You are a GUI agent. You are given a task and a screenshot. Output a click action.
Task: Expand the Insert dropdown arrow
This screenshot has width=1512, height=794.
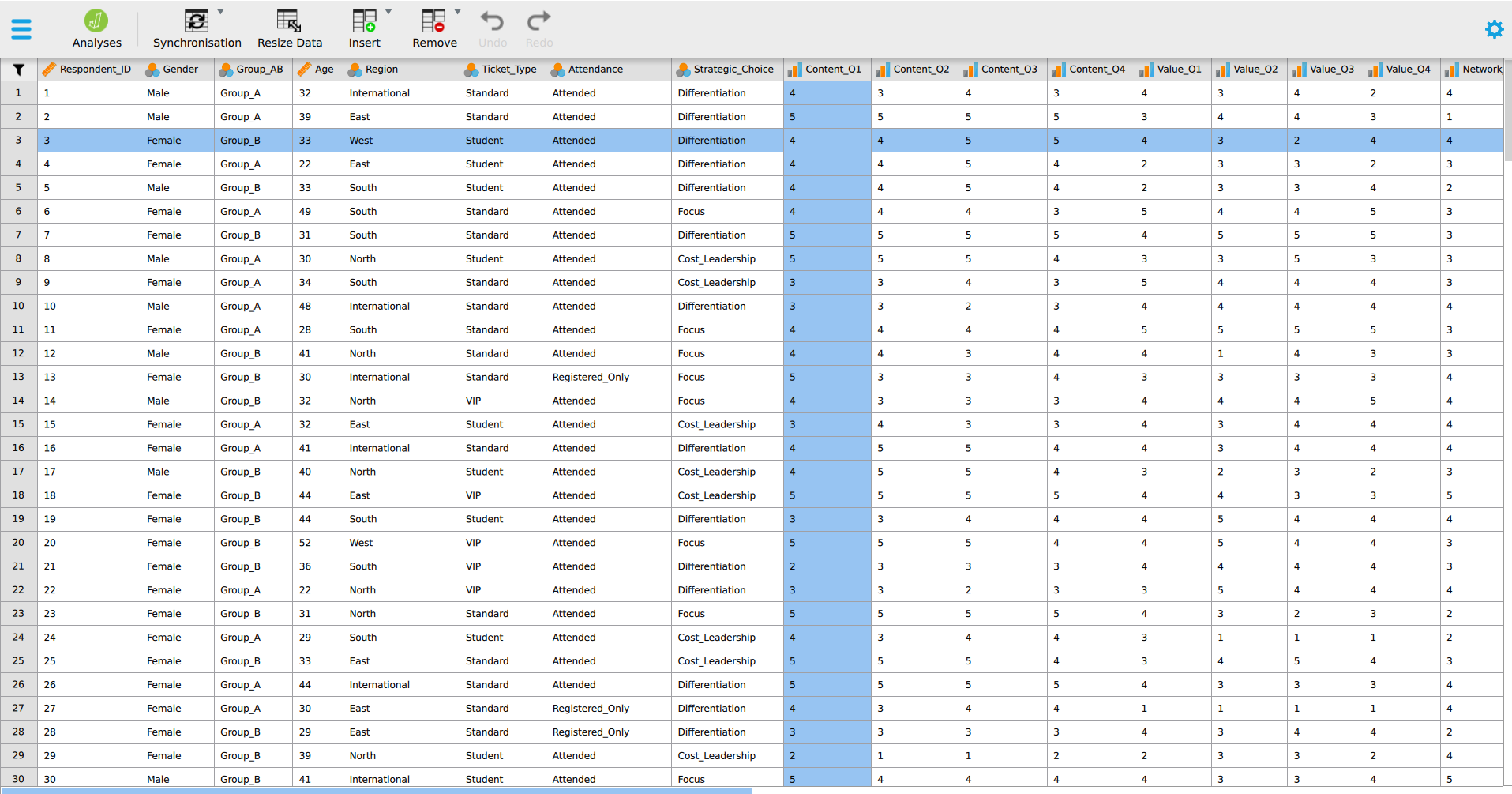(x=388, y=12)
